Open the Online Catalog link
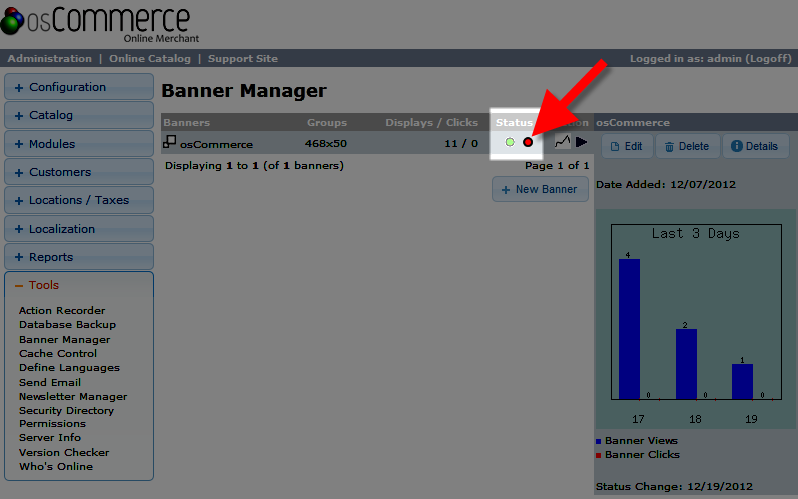 coord(148,59)
